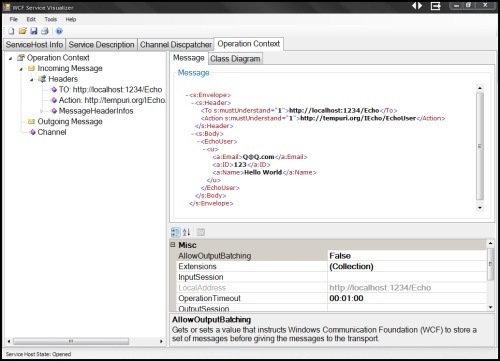Click the message pane vertical scrollbar thumb
Image resolution: width=500 pixels, height=361 pixels.
click(480, 146)
